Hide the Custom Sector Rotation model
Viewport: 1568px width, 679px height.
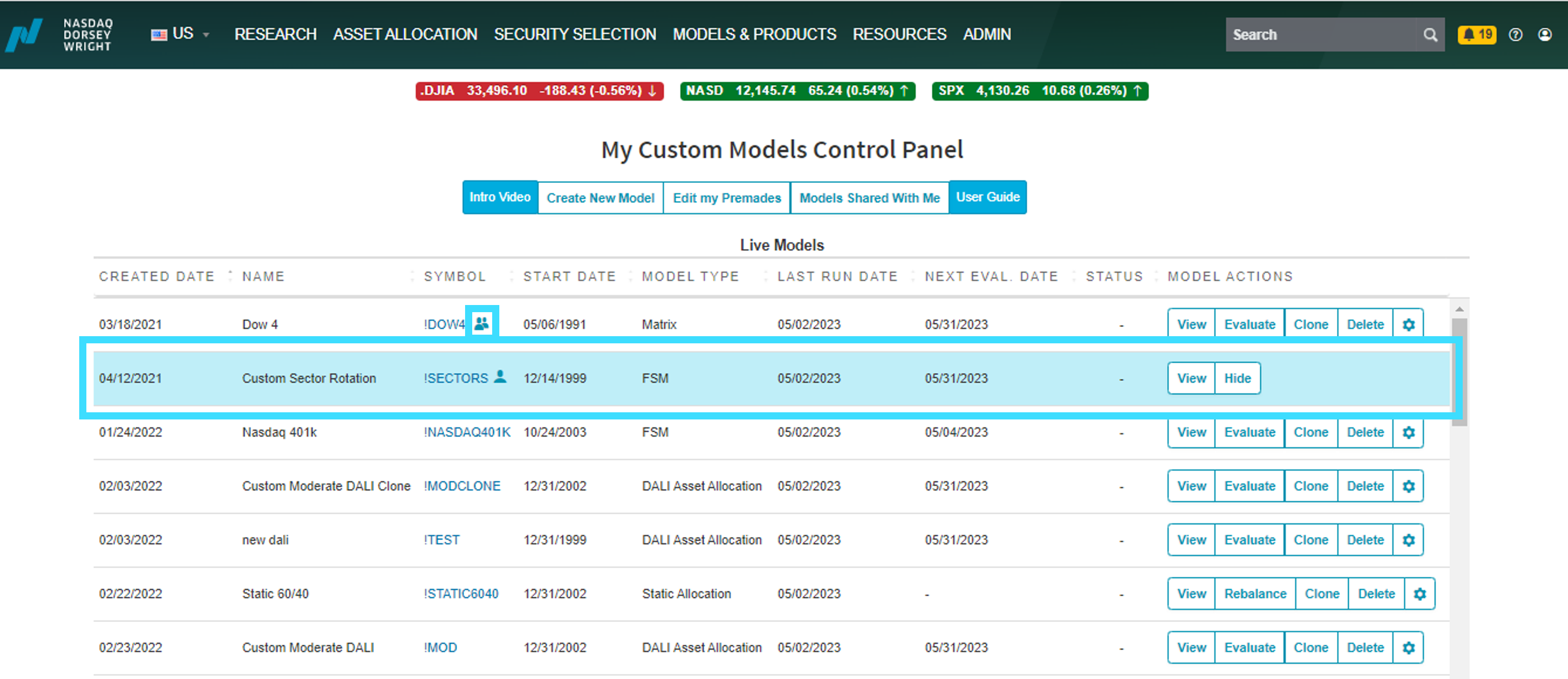click(1237, 379)
